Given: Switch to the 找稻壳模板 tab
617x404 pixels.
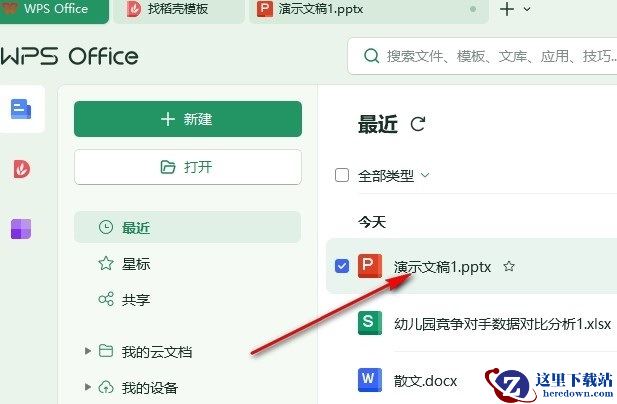Looking at the screenshot, I should 179,10.
